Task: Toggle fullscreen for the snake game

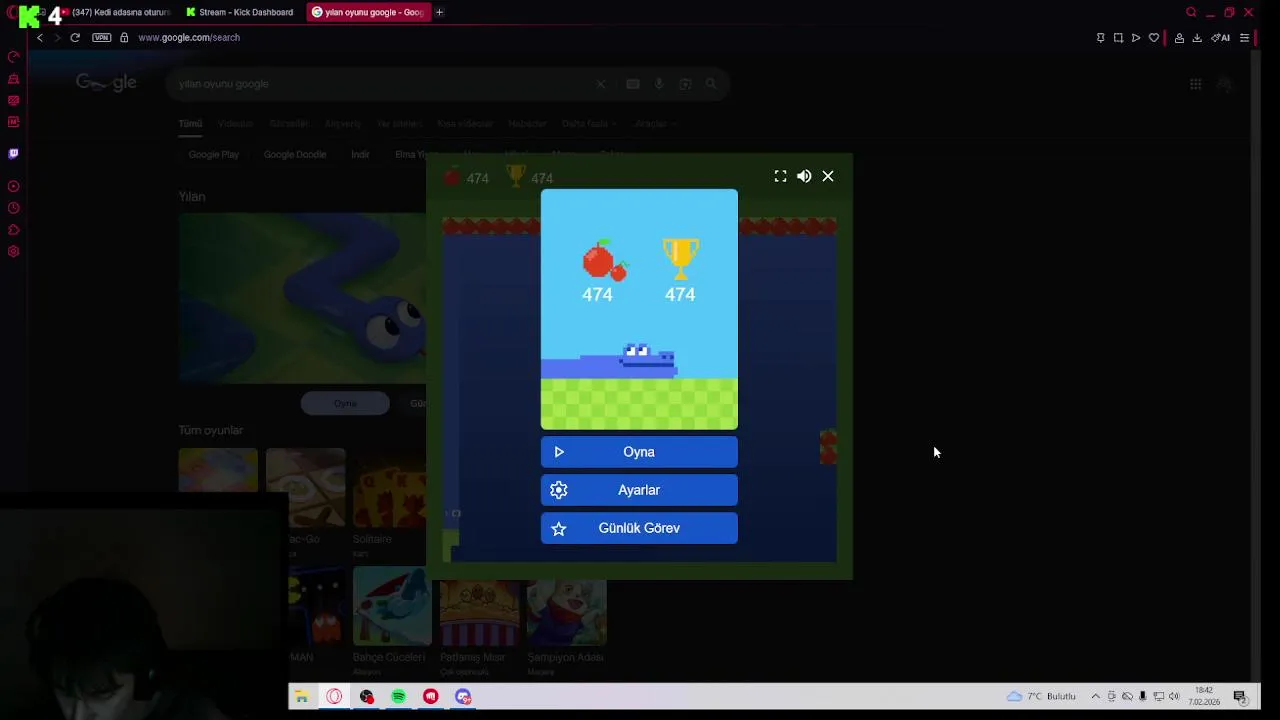Action: click(x=780, y=176)
